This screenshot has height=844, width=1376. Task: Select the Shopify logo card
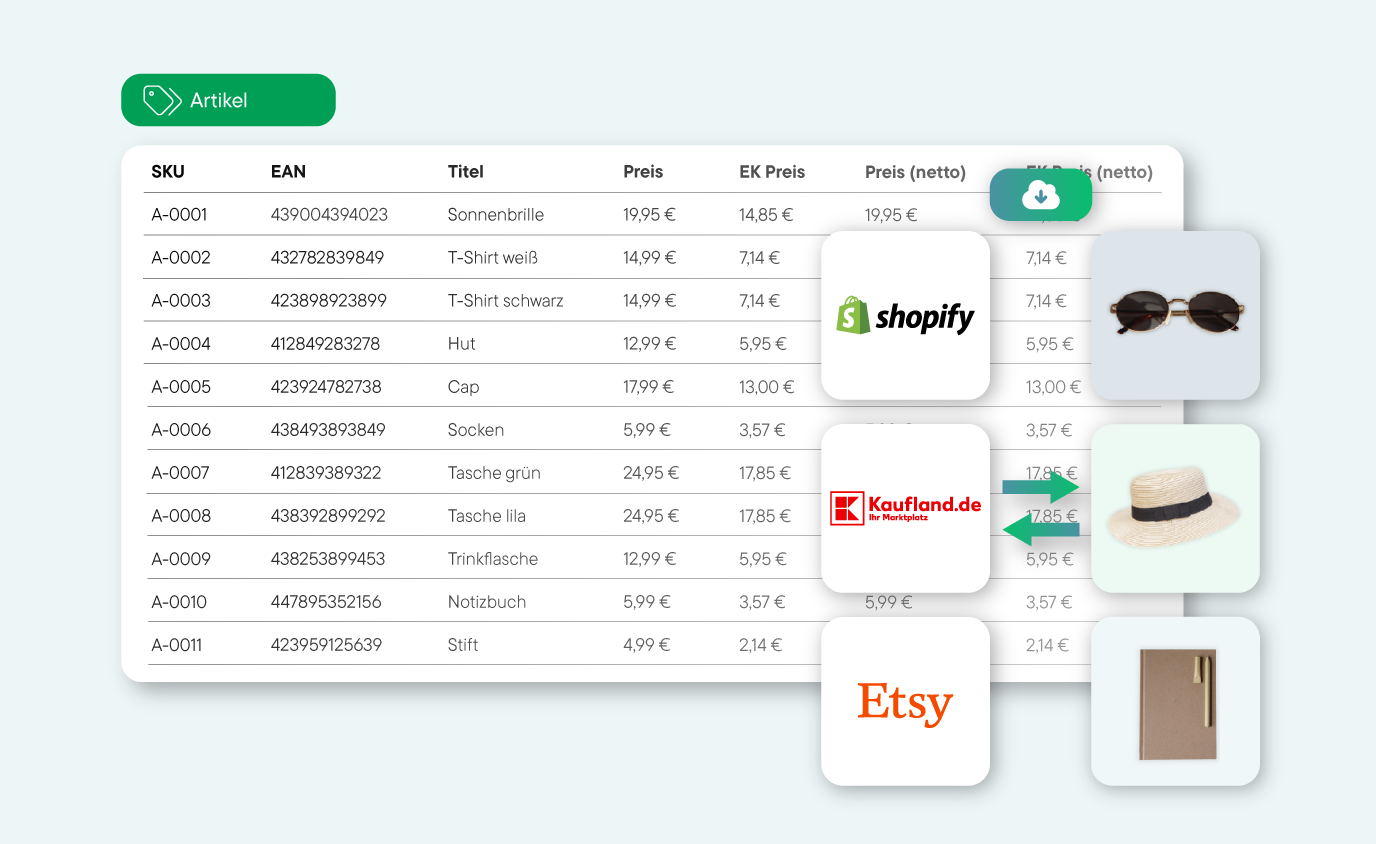coord(905,315)
